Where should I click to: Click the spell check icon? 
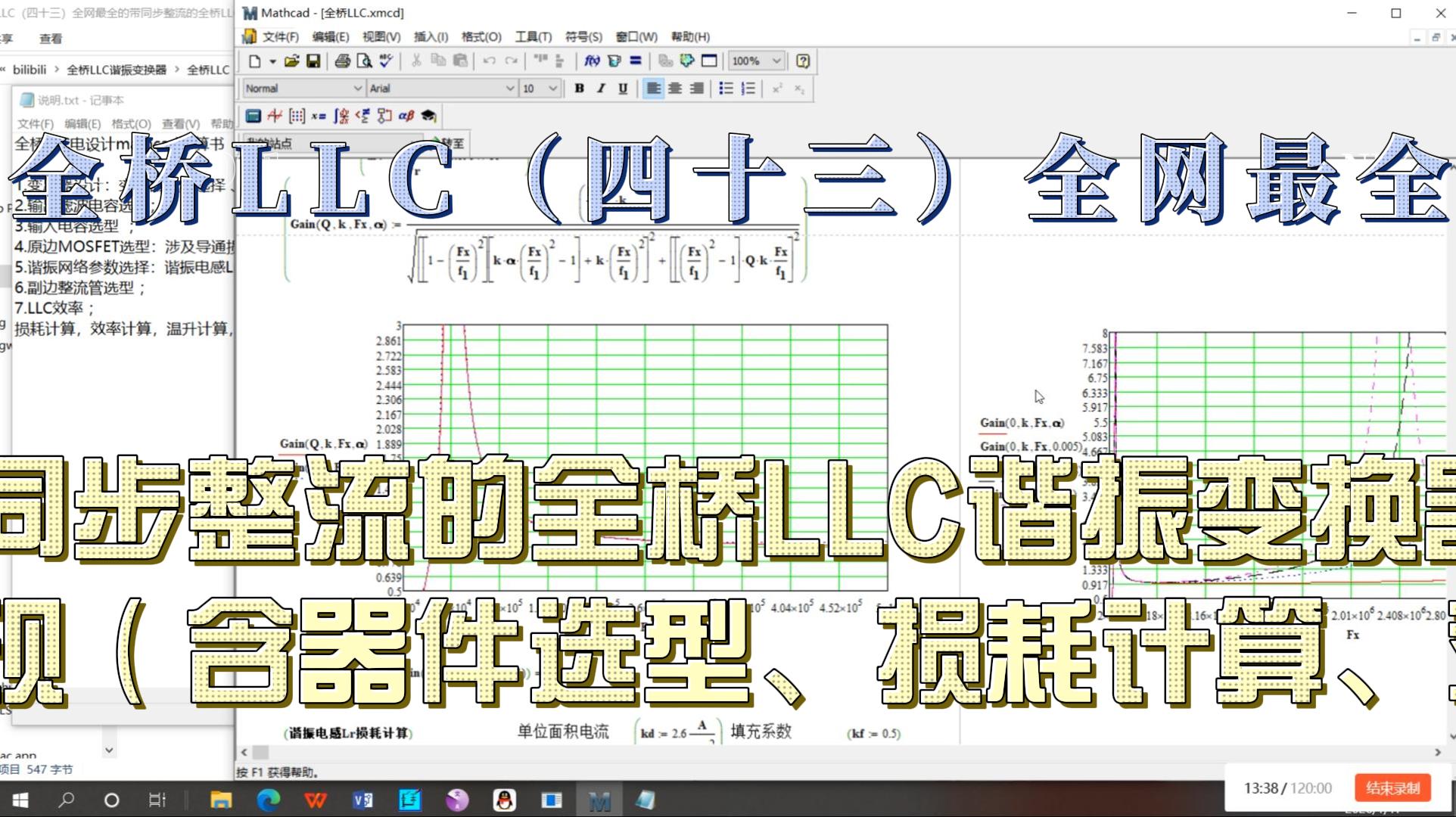[x=386, y=61]
